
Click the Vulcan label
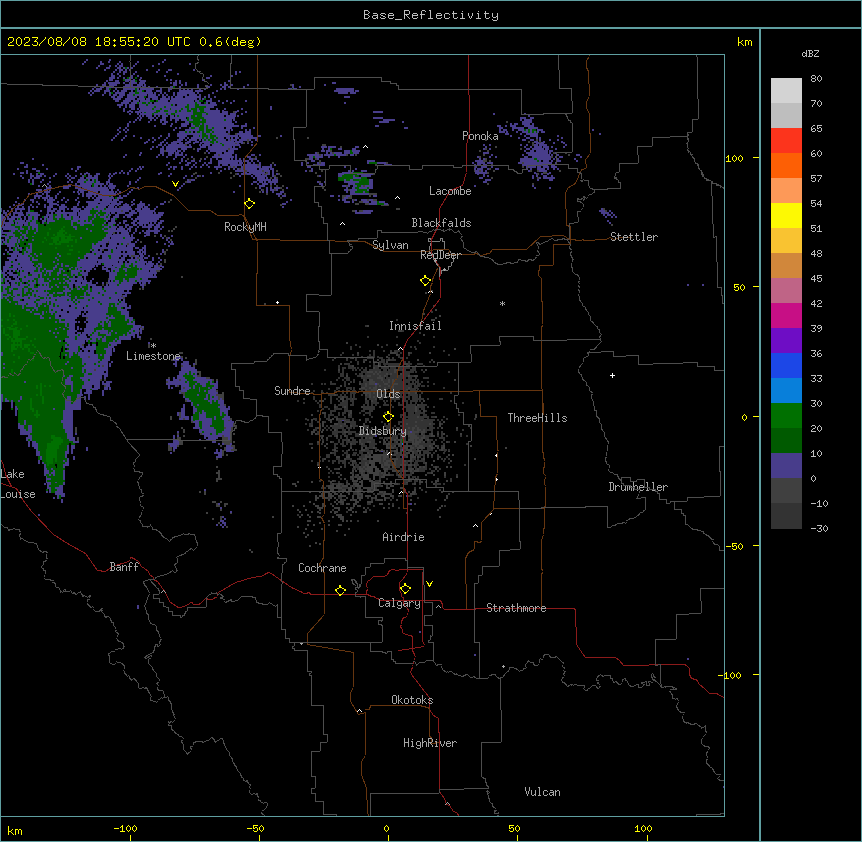pyautogui.click(x=542, y=792)
